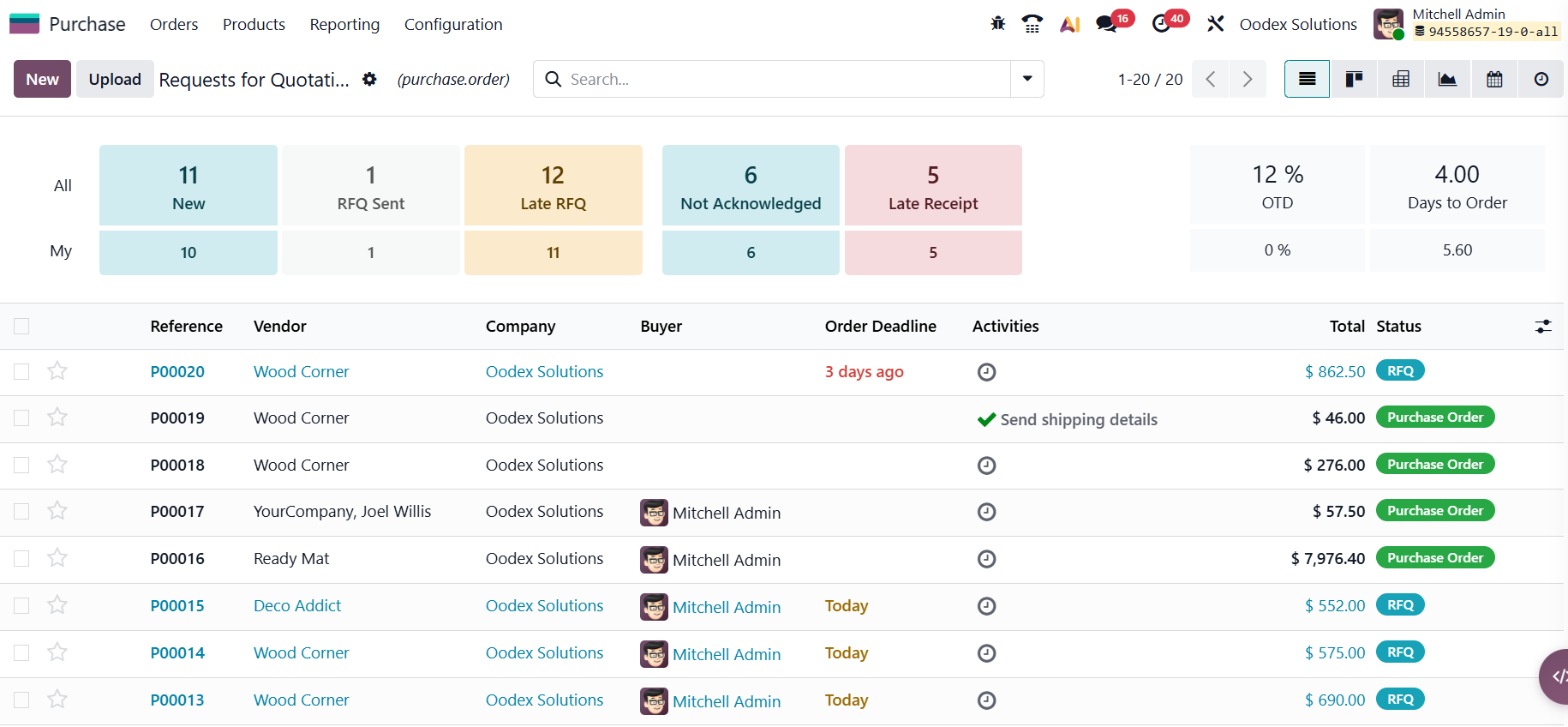This screenshot has height=727, width=1568.
Task: Switch to graph view
Action: click(1447, 80)
